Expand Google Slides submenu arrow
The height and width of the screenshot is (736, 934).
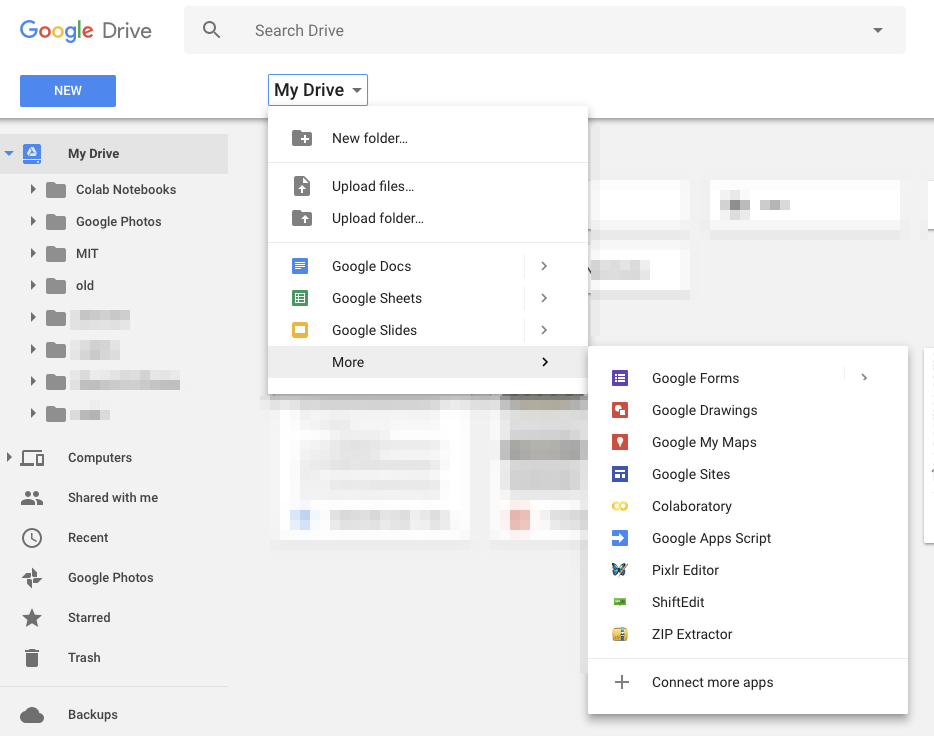click(x=544, y=330)
